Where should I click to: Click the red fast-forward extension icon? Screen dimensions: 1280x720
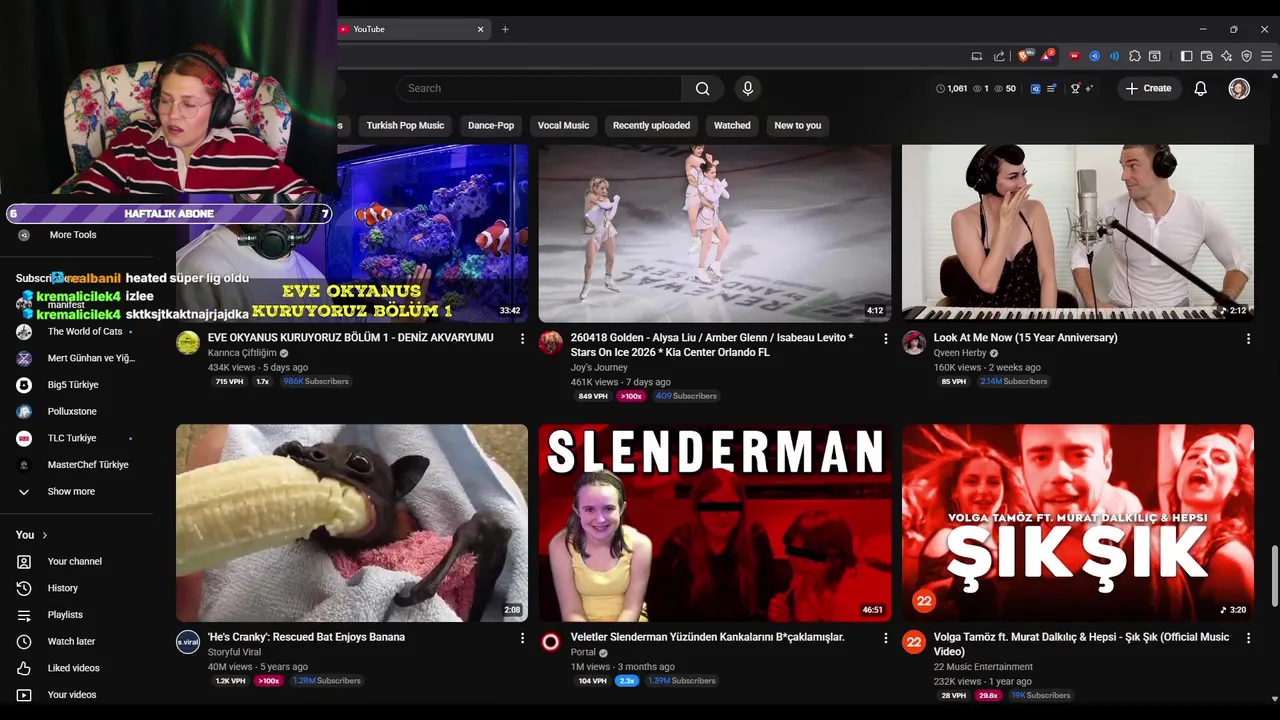[1075, 56]
